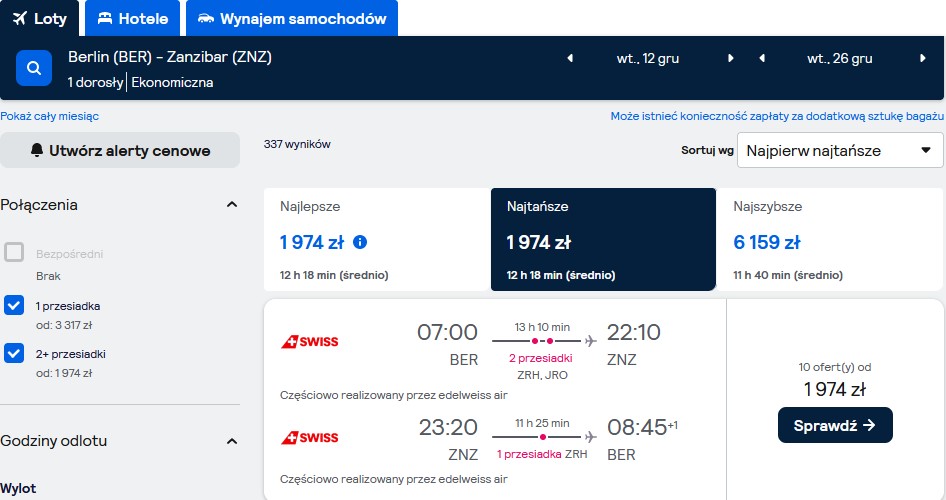Go to next return date arrow

[922, 59]
